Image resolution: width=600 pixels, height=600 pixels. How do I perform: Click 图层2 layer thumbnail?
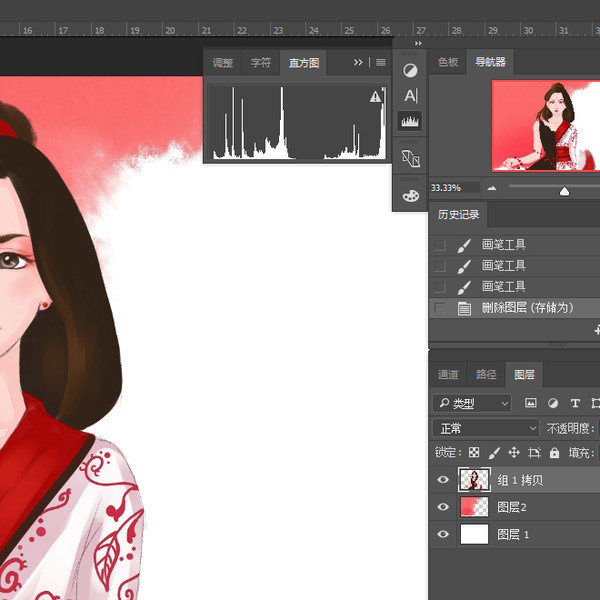click(x=474, y=507)
